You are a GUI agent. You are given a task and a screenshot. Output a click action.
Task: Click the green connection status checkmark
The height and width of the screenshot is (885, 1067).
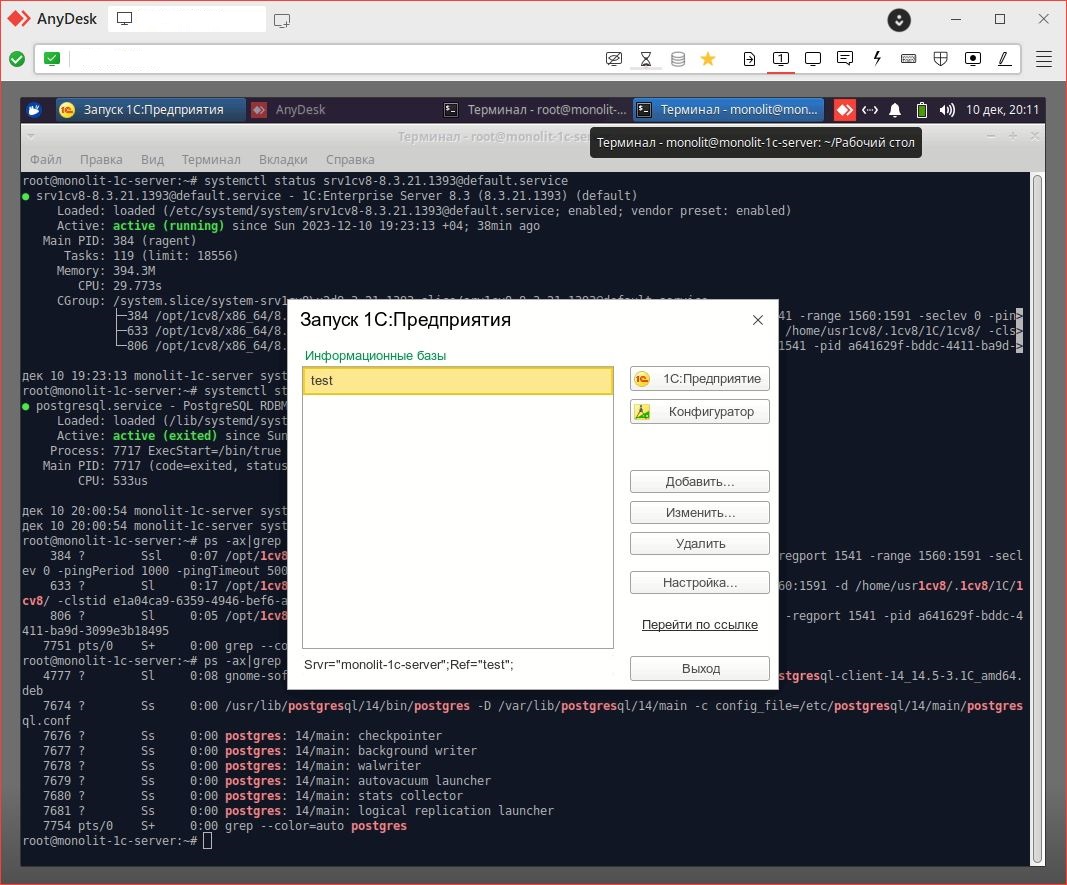click(17, 59)
